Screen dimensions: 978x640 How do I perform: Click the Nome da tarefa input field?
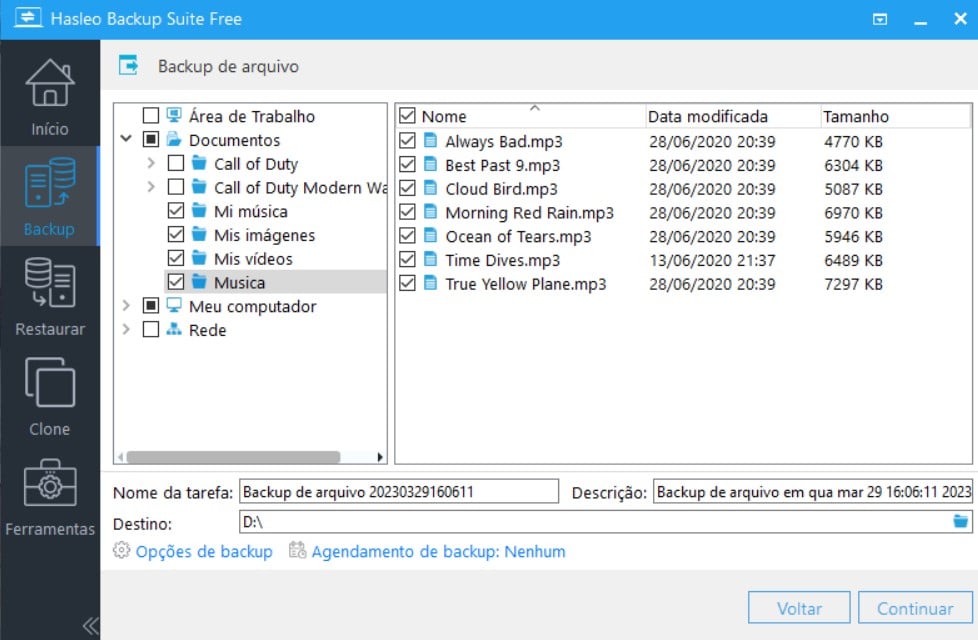pyautogui.click(x=399, y=492)
